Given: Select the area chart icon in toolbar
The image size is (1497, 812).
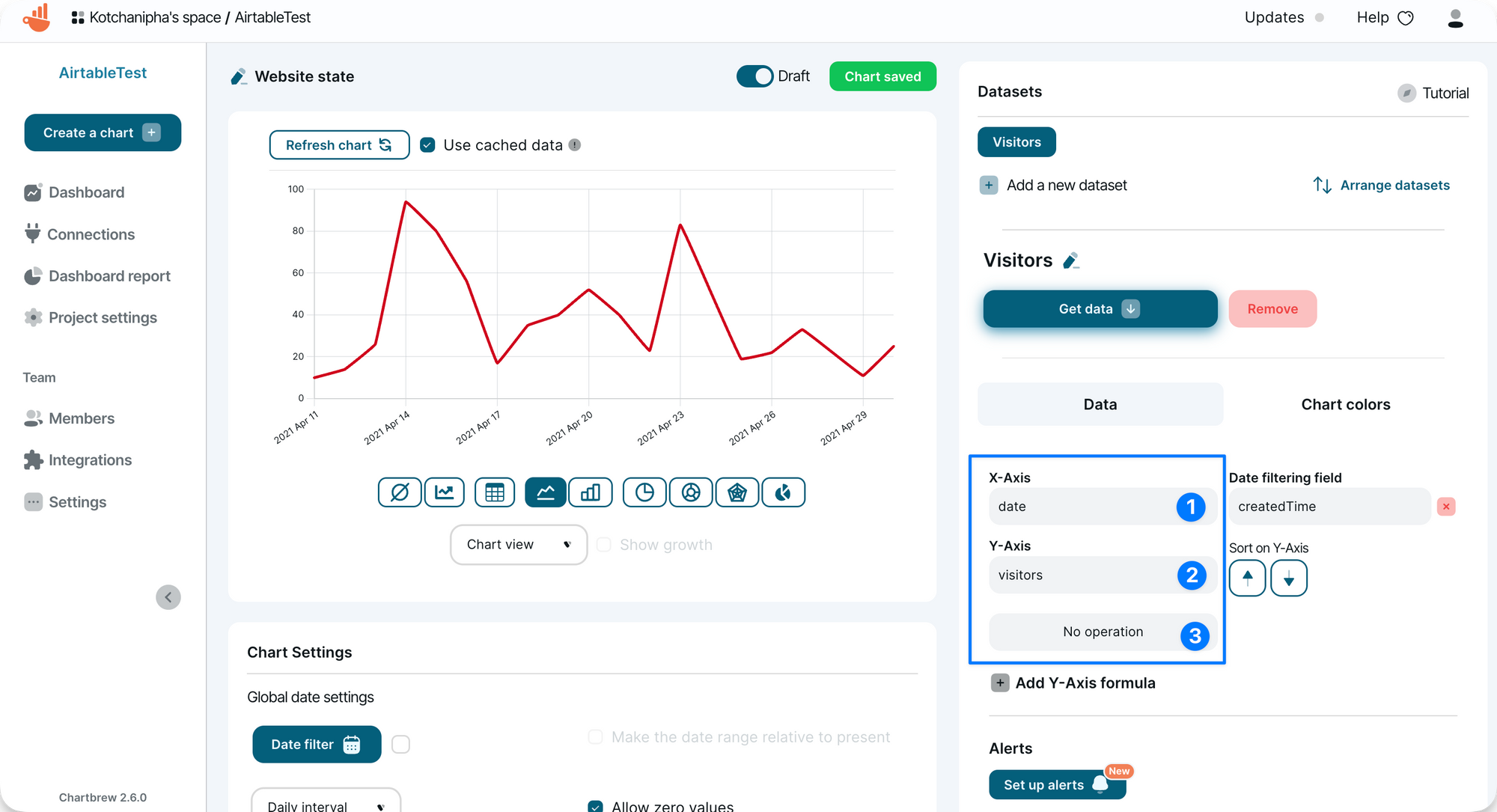Looking at the screenshot, I should click(545, 492).
